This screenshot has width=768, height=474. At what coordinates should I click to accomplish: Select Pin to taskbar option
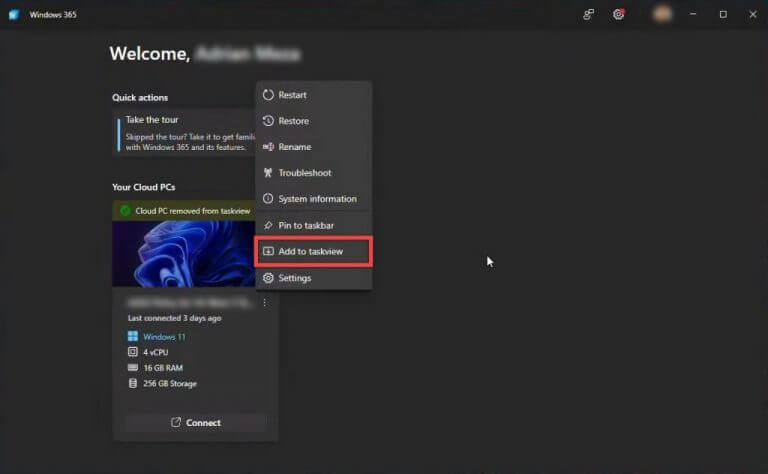[x=313, y=225]
